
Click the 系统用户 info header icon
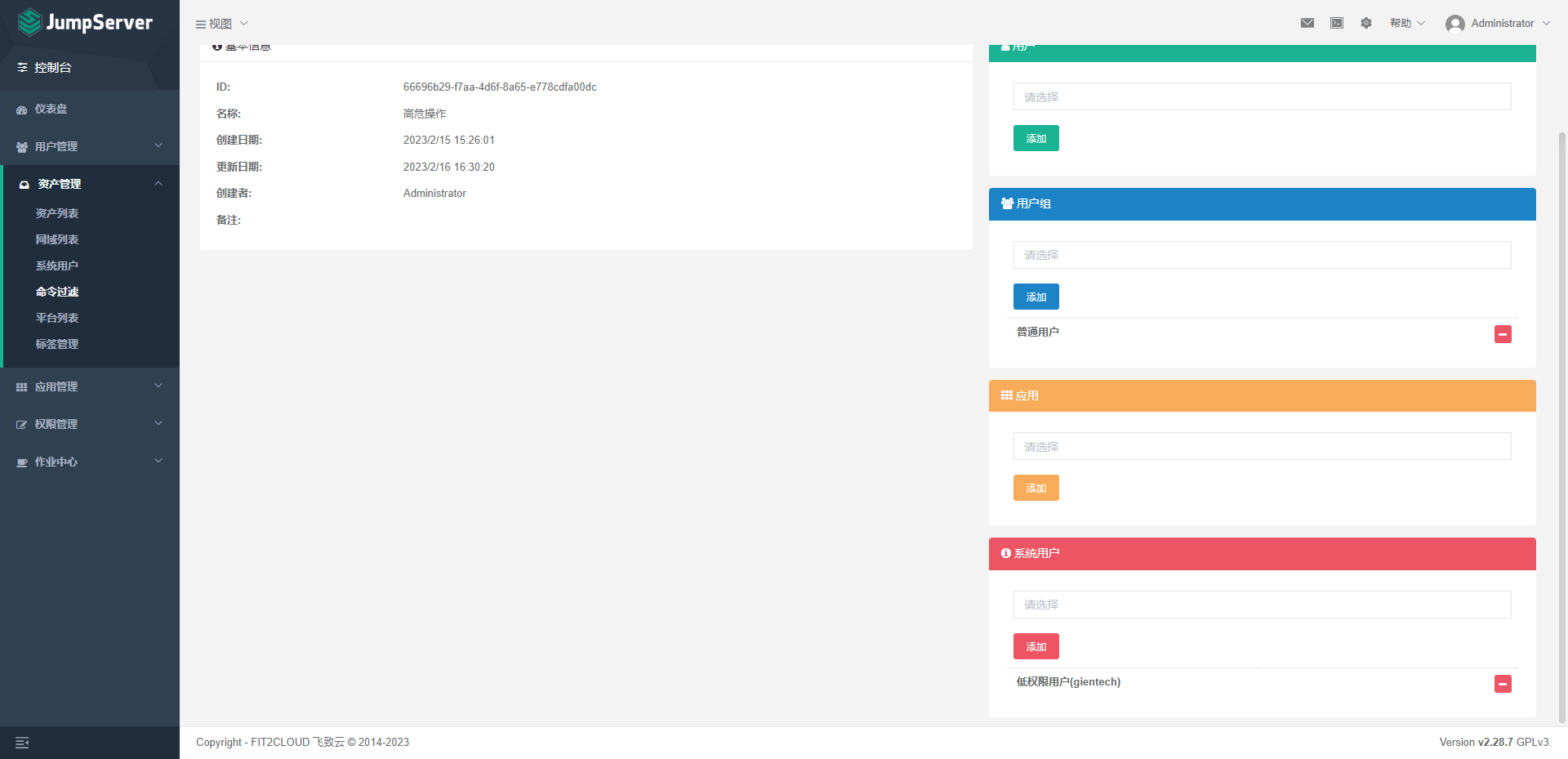[x=1006, y=553]
